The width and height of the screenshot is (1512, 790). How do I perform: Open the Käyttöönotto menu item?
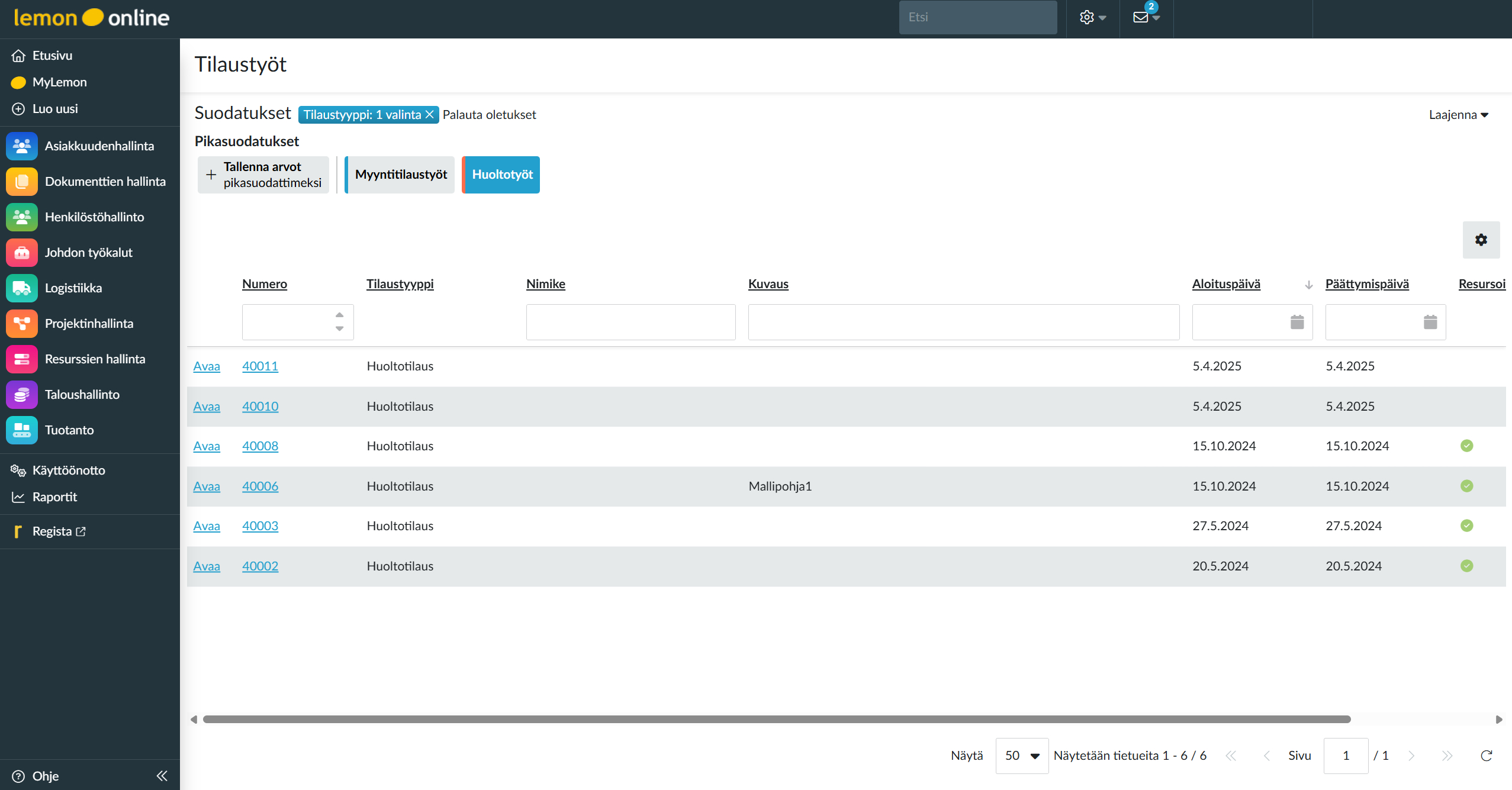click(x=68, y=470)
